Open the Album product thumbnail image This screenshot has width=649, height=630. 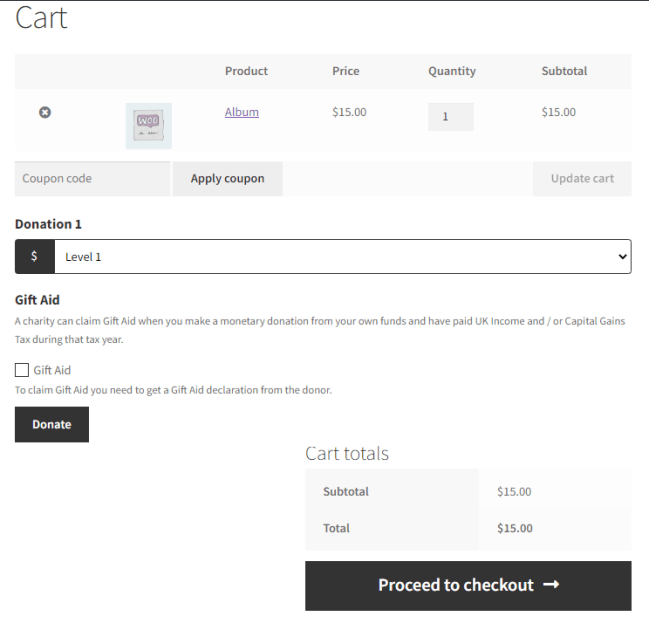click(x=148, y=126)
